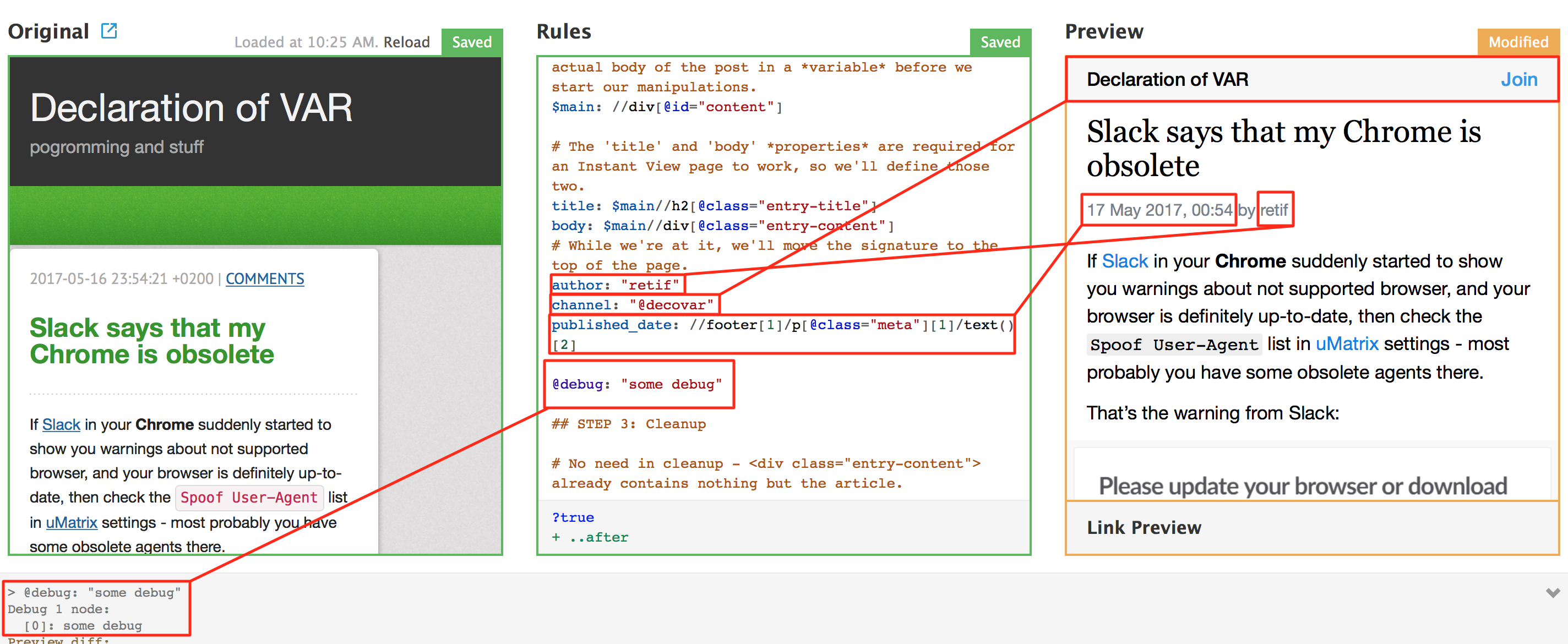Click the original article headline
Screen dimensions: 1568x644
pos(151,341)
